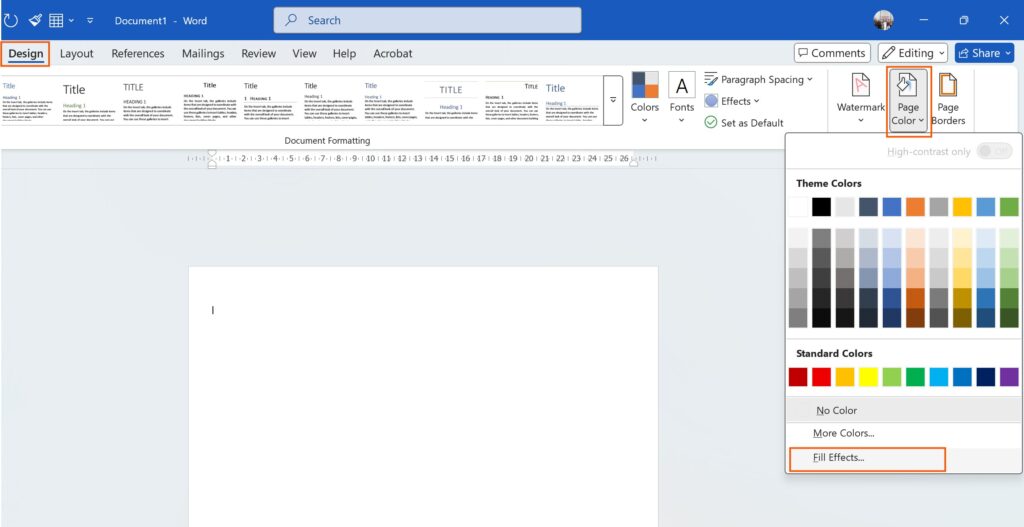Choose the dark red standard color

coord(798,377)
